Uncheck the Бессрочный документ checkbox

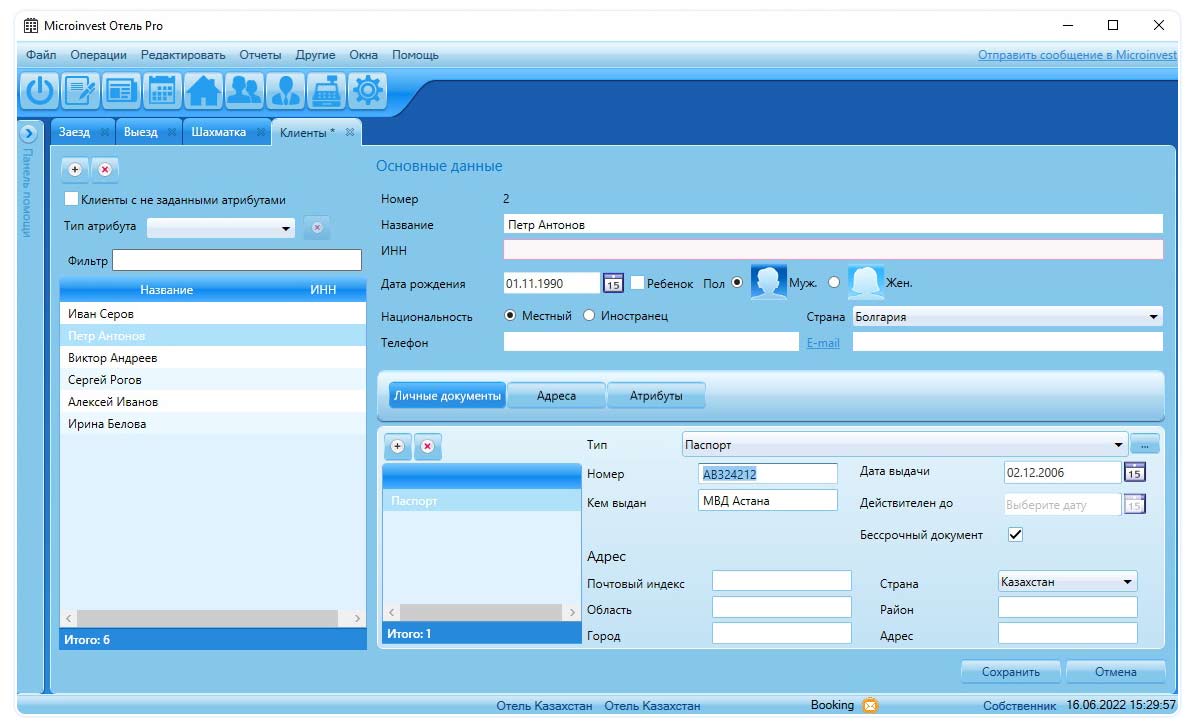1015,535
